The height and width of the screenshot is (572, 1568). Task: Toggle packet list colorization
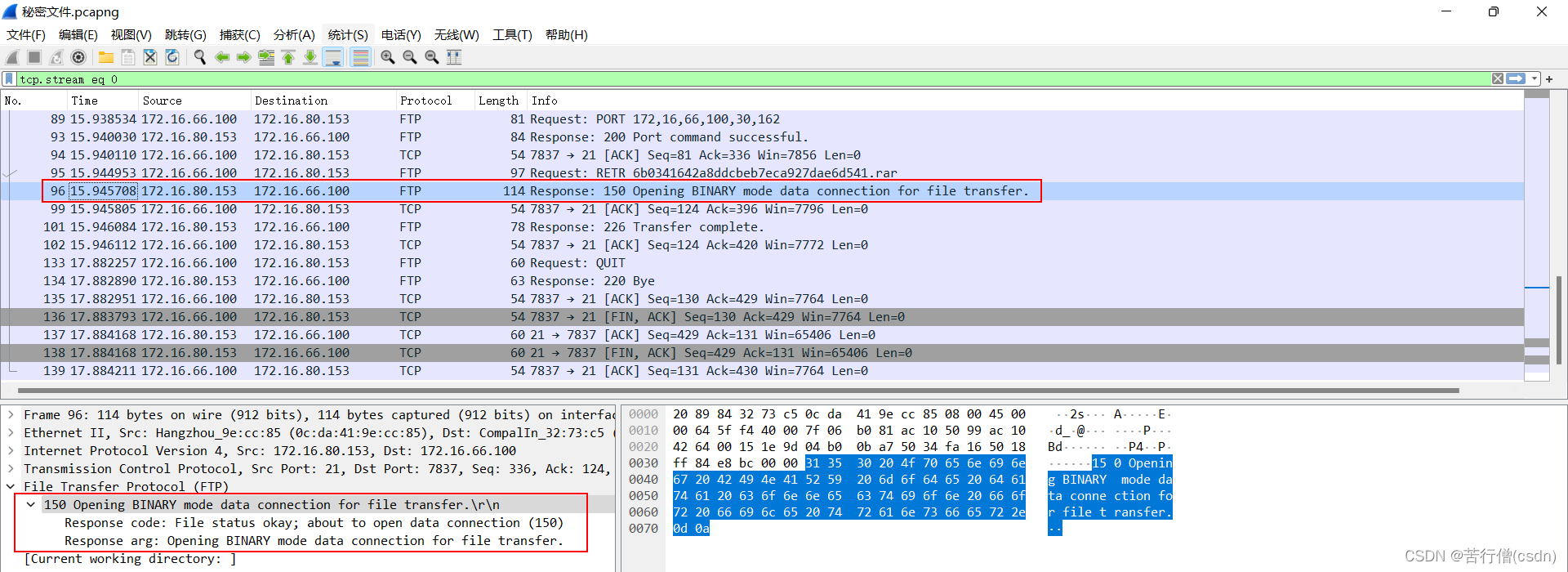(x=360, y=57)
